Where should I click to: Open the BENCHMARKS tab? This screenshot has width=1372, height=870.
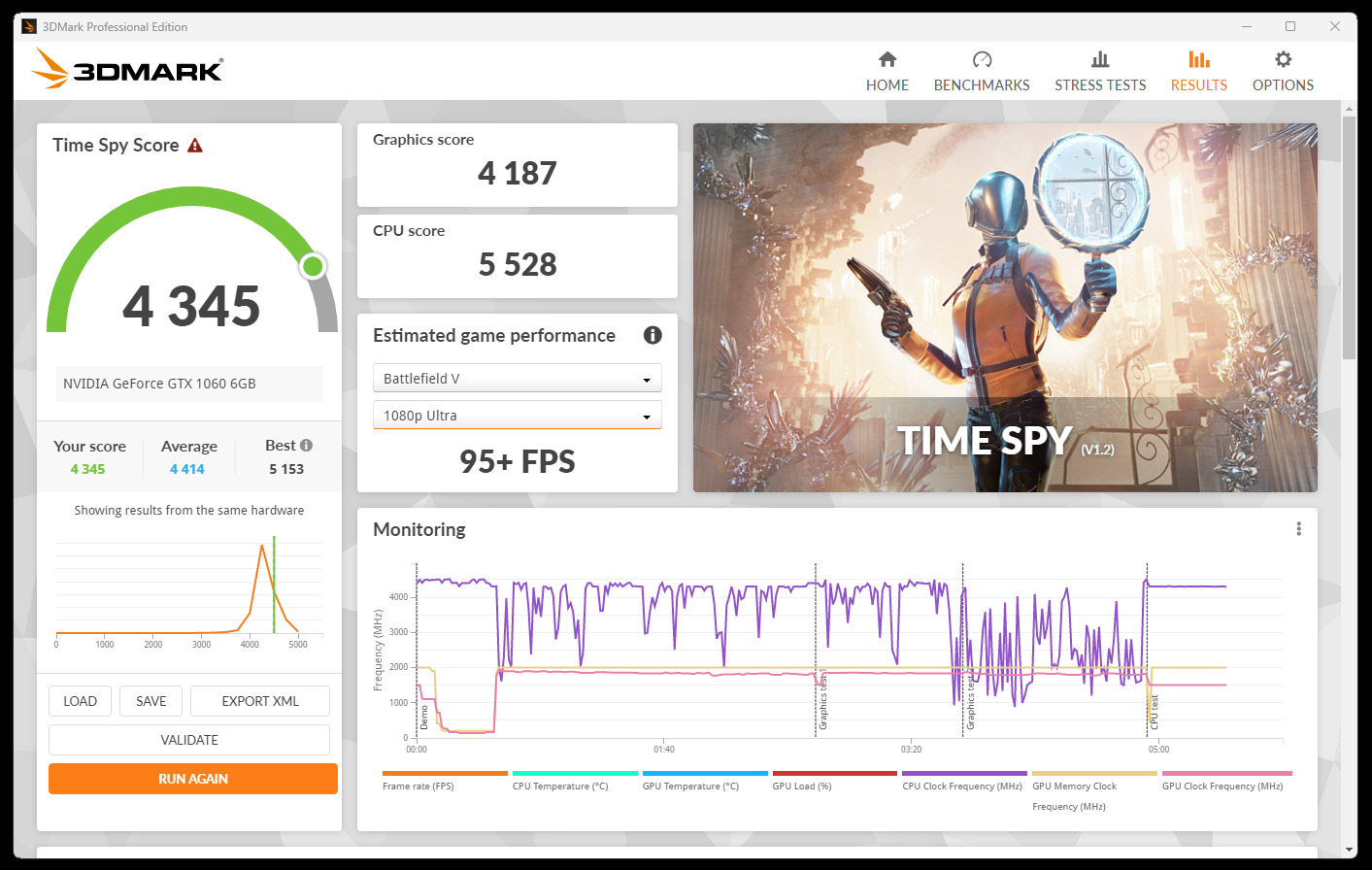[x=982, y=72]
